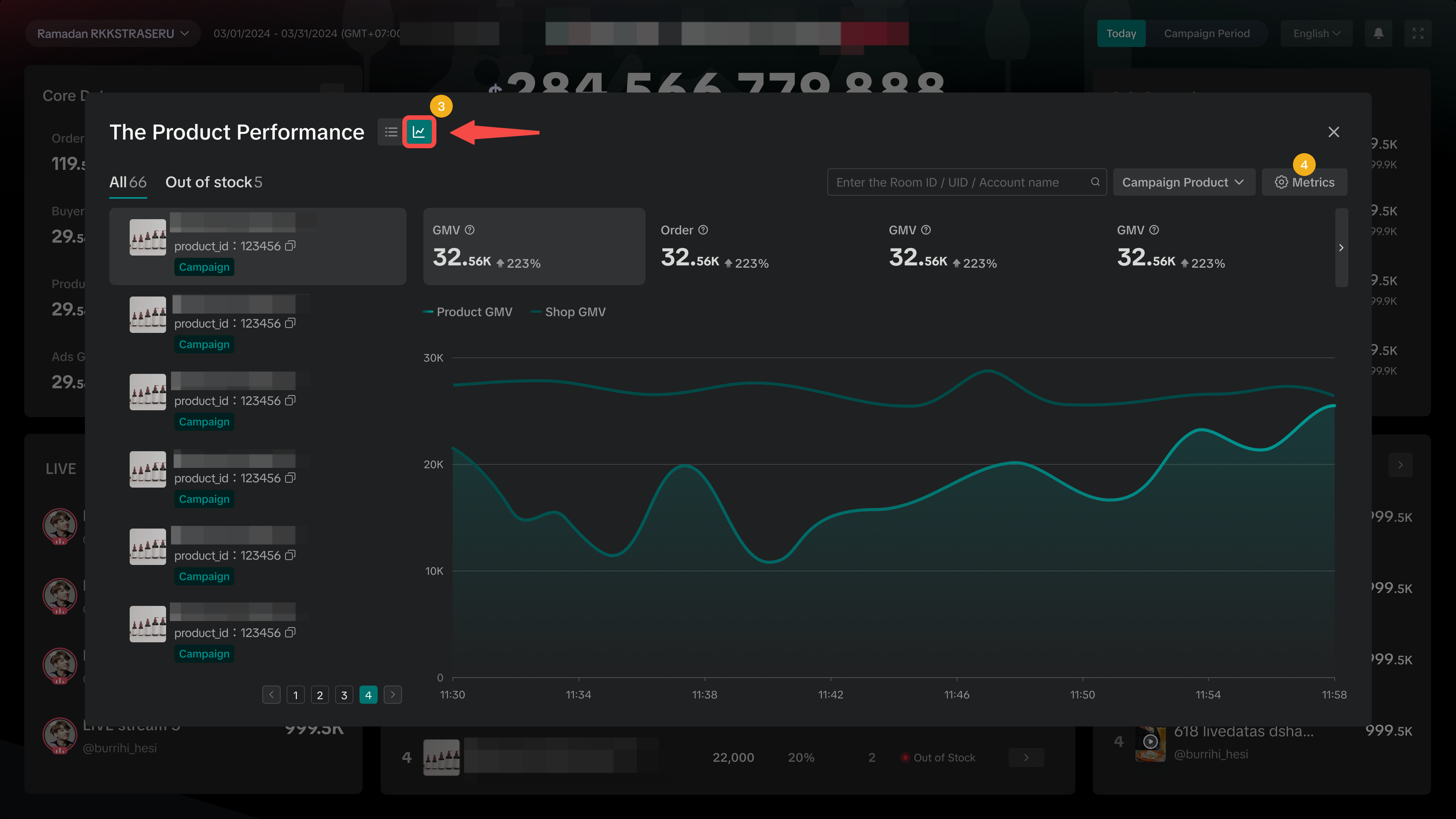Open the Metrics settings button
Viewport: 1456px width, 819px height.
point(1304,182)
